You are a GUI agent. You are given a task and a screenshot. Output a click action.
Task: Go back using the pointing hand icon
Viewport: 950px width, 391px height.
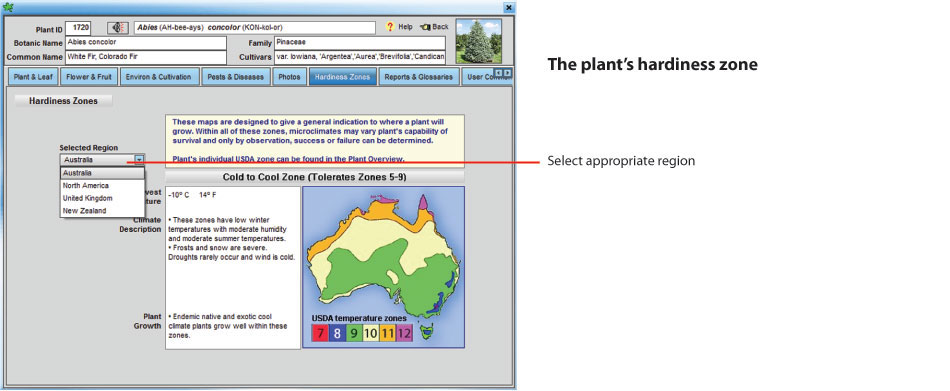click(x=425, y=27)
